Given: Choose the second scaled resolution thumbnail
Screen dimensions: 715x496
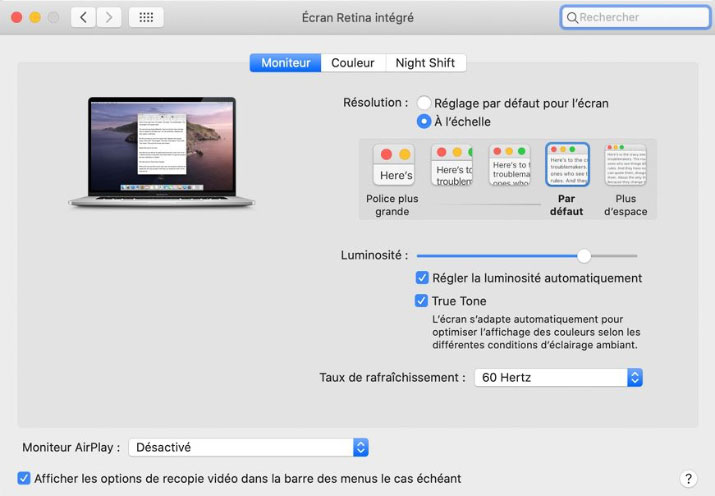Looking at the screenshot, I should [x=452, y=165].
